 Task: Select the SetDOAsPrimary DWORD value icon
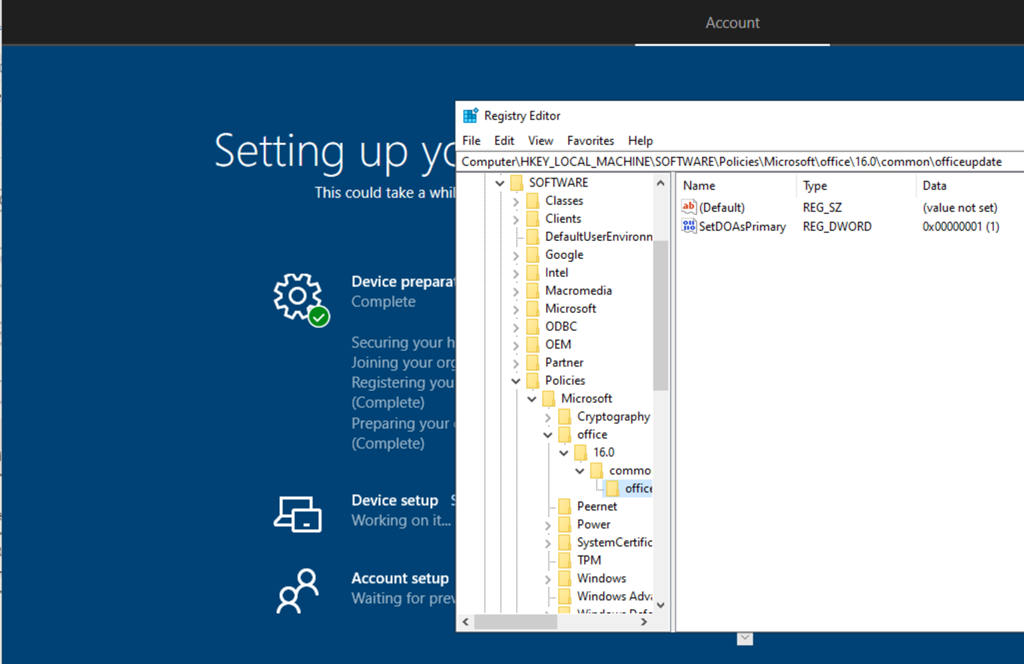(688, 227)
